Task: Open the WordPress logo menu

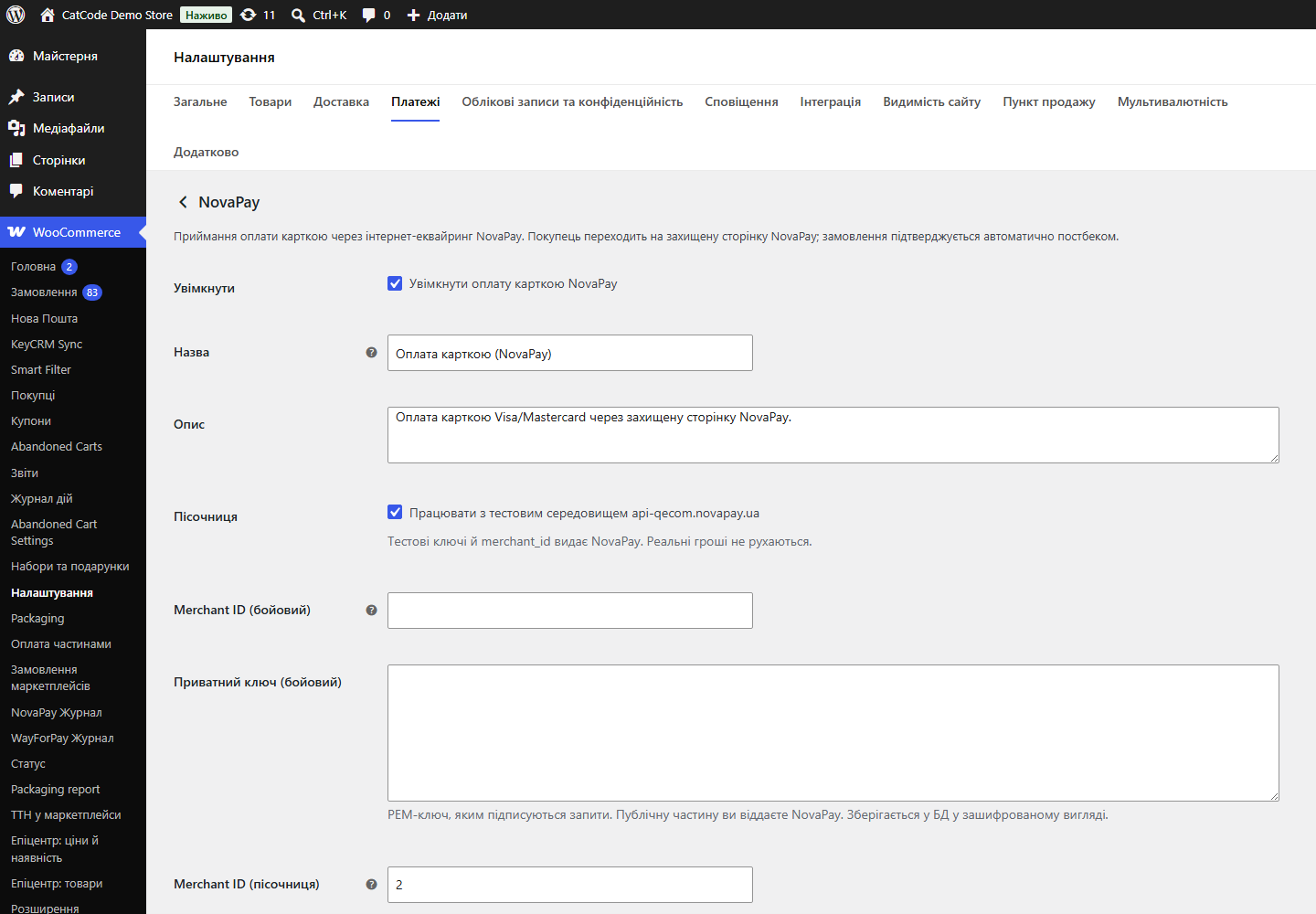Action: pyautogui.click(x=16, y=15)
